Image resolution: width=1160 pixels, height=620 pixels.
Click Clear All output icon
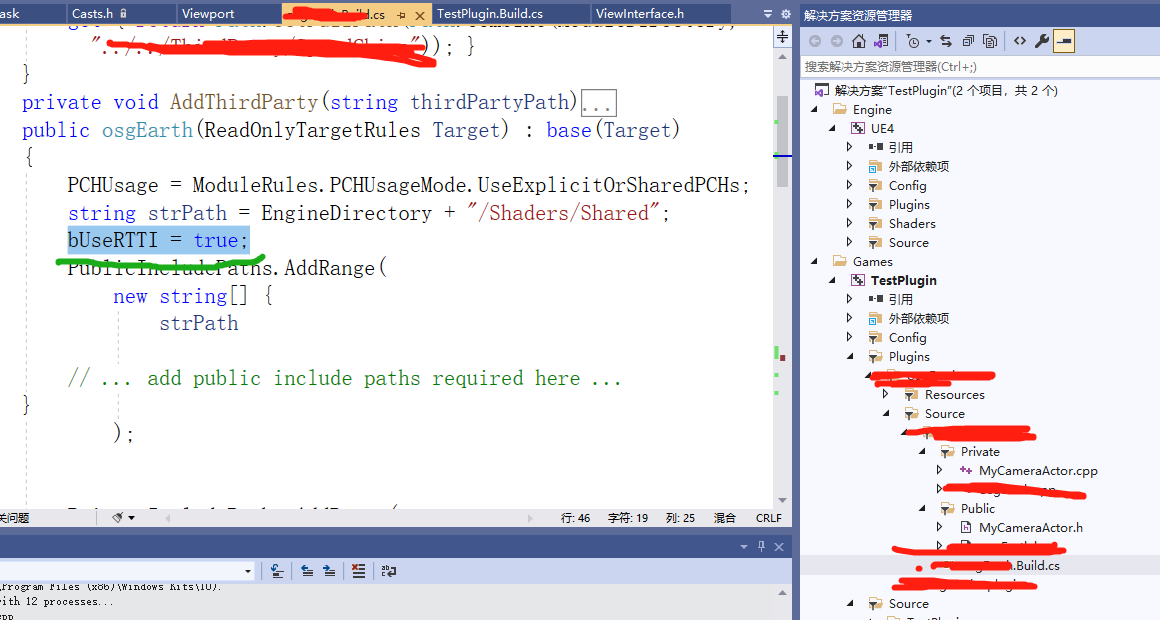point(358,571)
